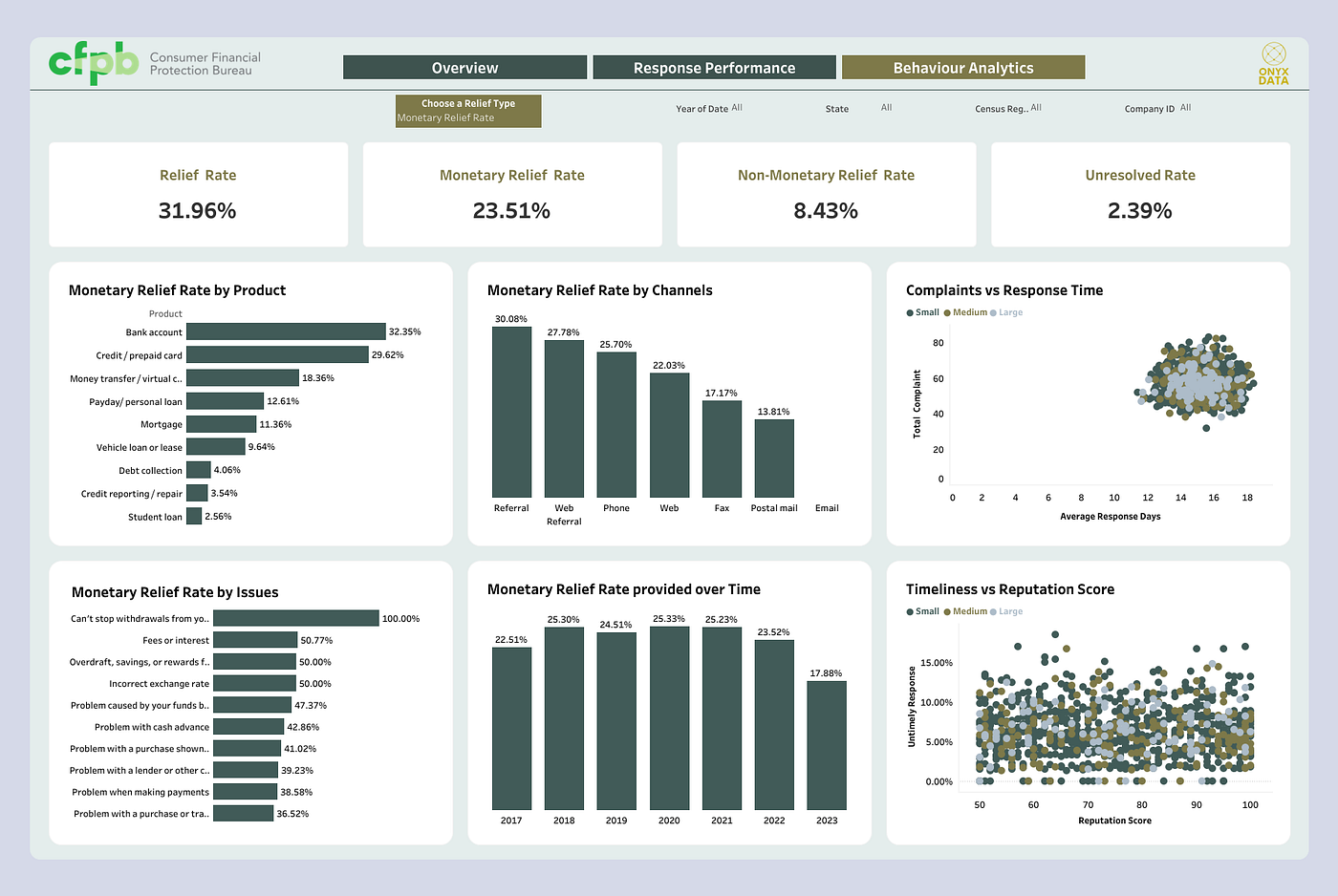
Task: Click the Medium legend dot in Timeliness chart
Action: click(x=947, y=612)
